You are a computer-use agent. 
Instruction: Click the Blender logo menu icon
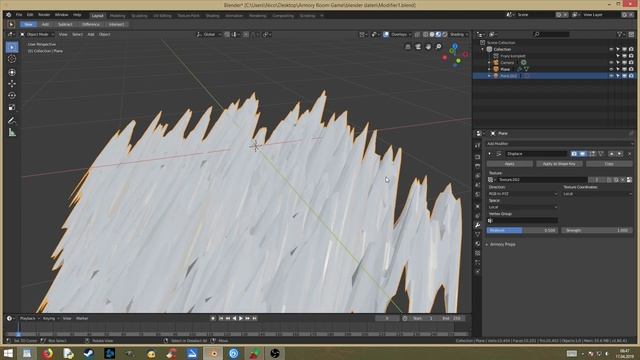[x=9, y=15]
